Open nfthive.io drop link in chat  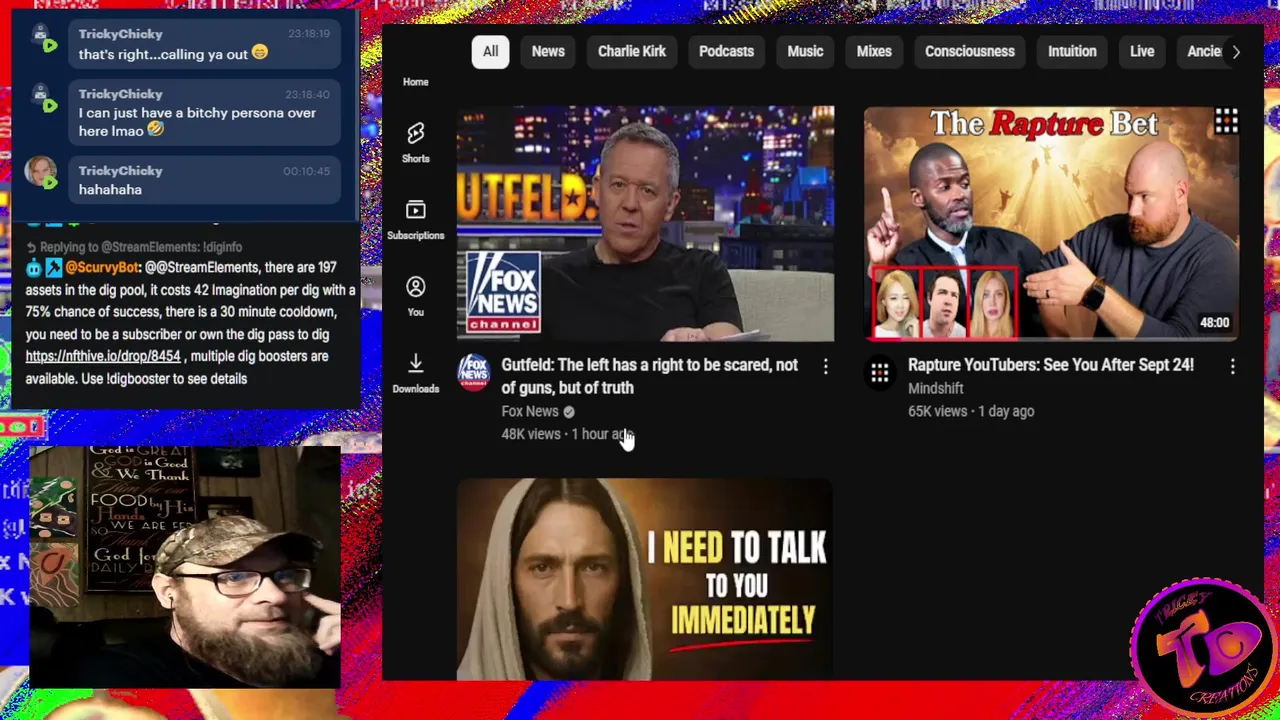pyautogui.click(x=103, y=356)
